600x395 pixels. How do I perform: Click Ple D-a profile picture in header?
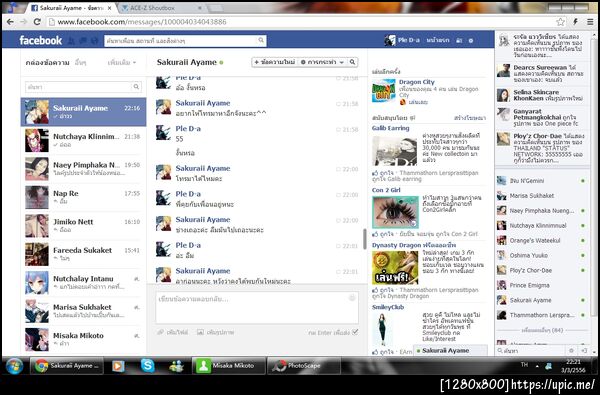pos(390,40)
